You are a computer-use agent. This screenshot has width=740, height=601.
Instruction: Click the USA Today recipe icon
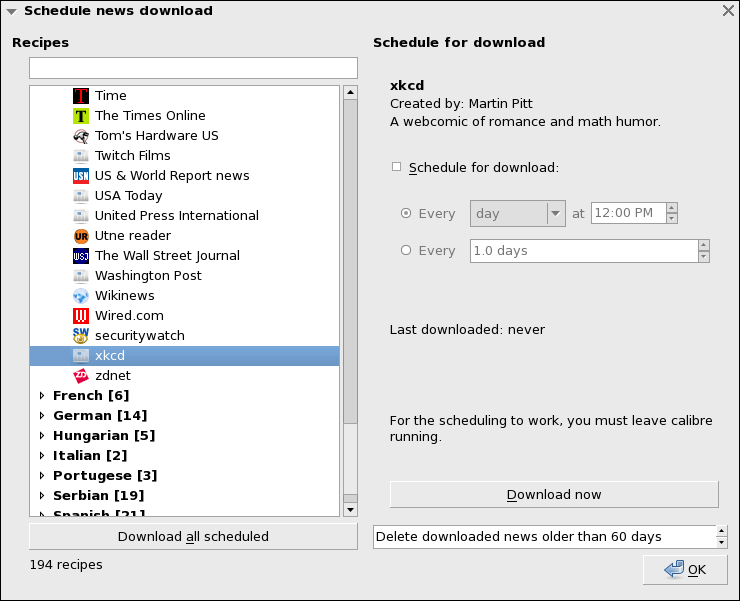click(x=81, y=195)
